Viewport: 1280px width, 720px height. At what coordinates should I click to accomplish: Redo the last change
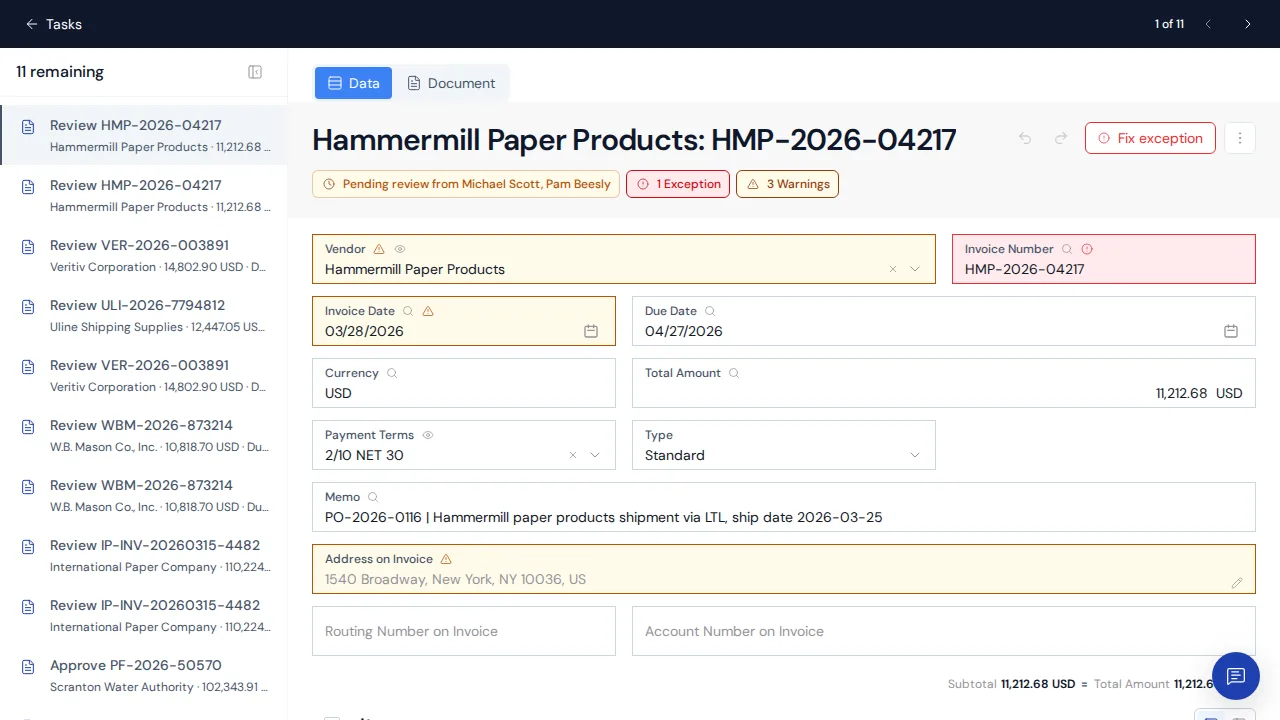point(1061,138)
